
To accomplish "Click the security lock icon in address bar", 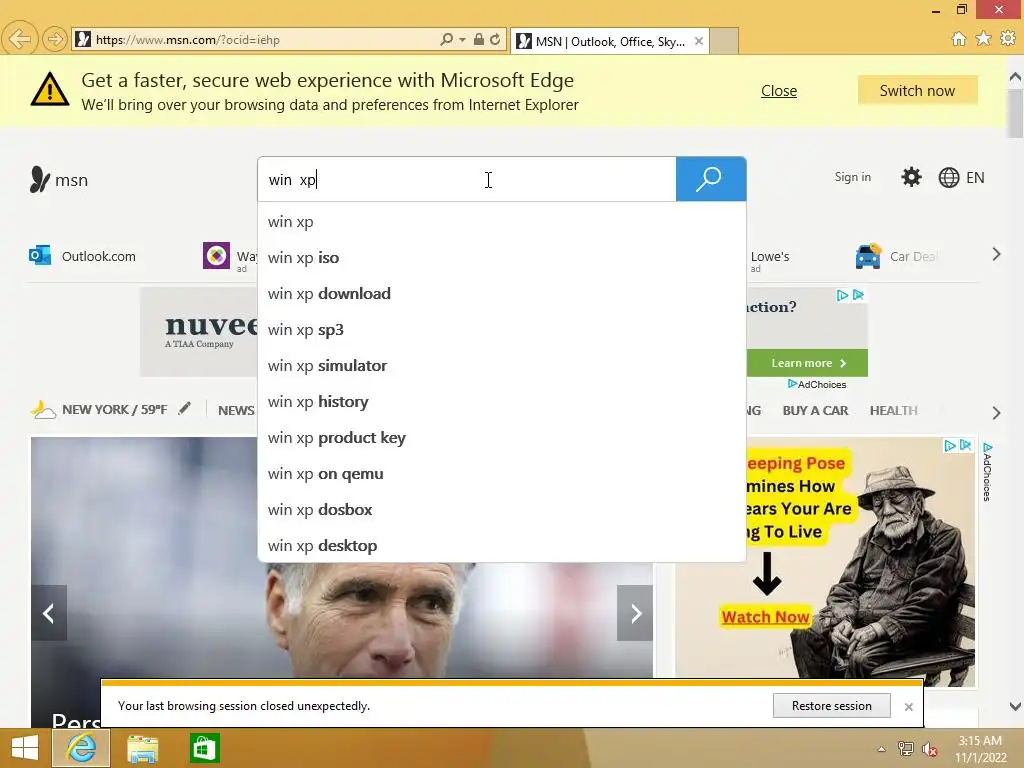I will [x=479, y=39].
